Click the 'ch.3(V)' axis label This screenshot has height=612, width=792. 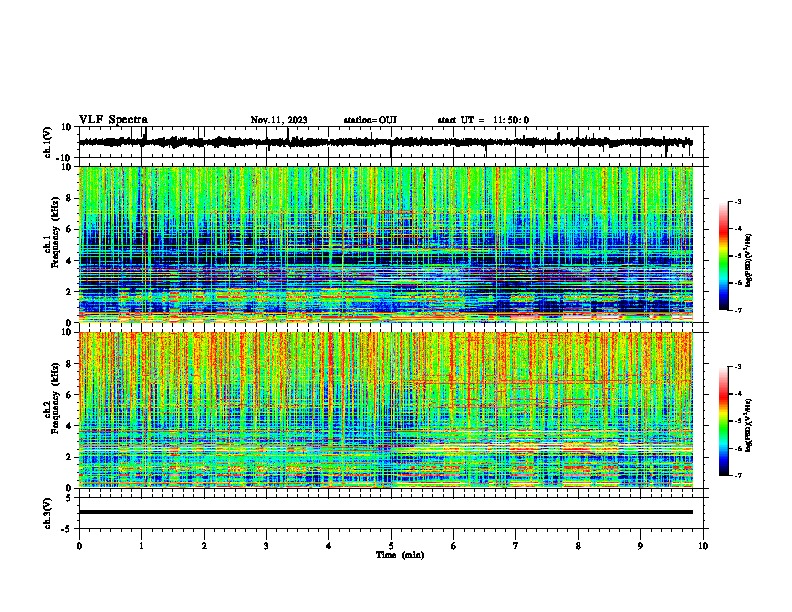tap(48, 513)
